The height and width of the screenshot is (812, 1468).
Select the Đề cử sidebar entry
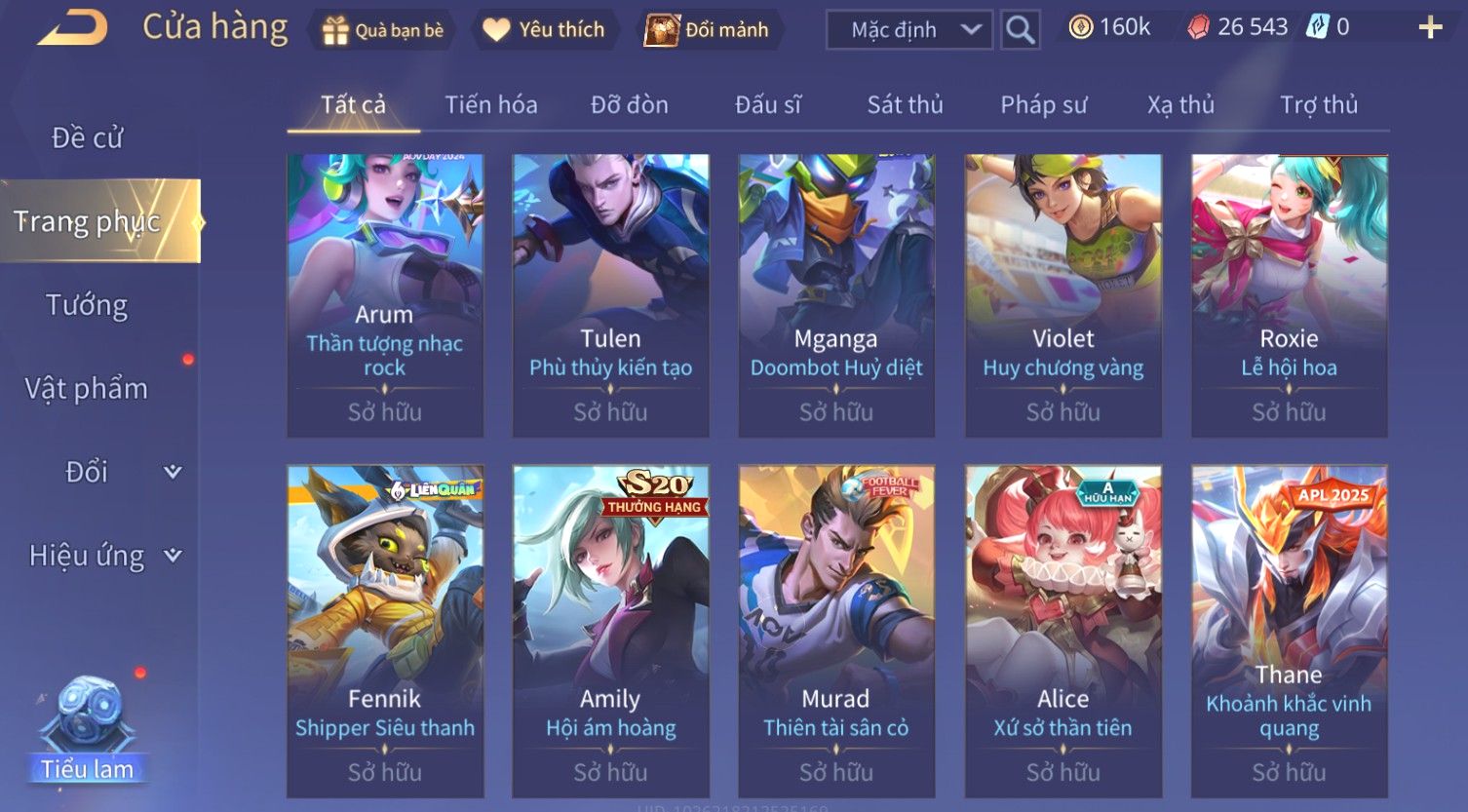(87, 138)
